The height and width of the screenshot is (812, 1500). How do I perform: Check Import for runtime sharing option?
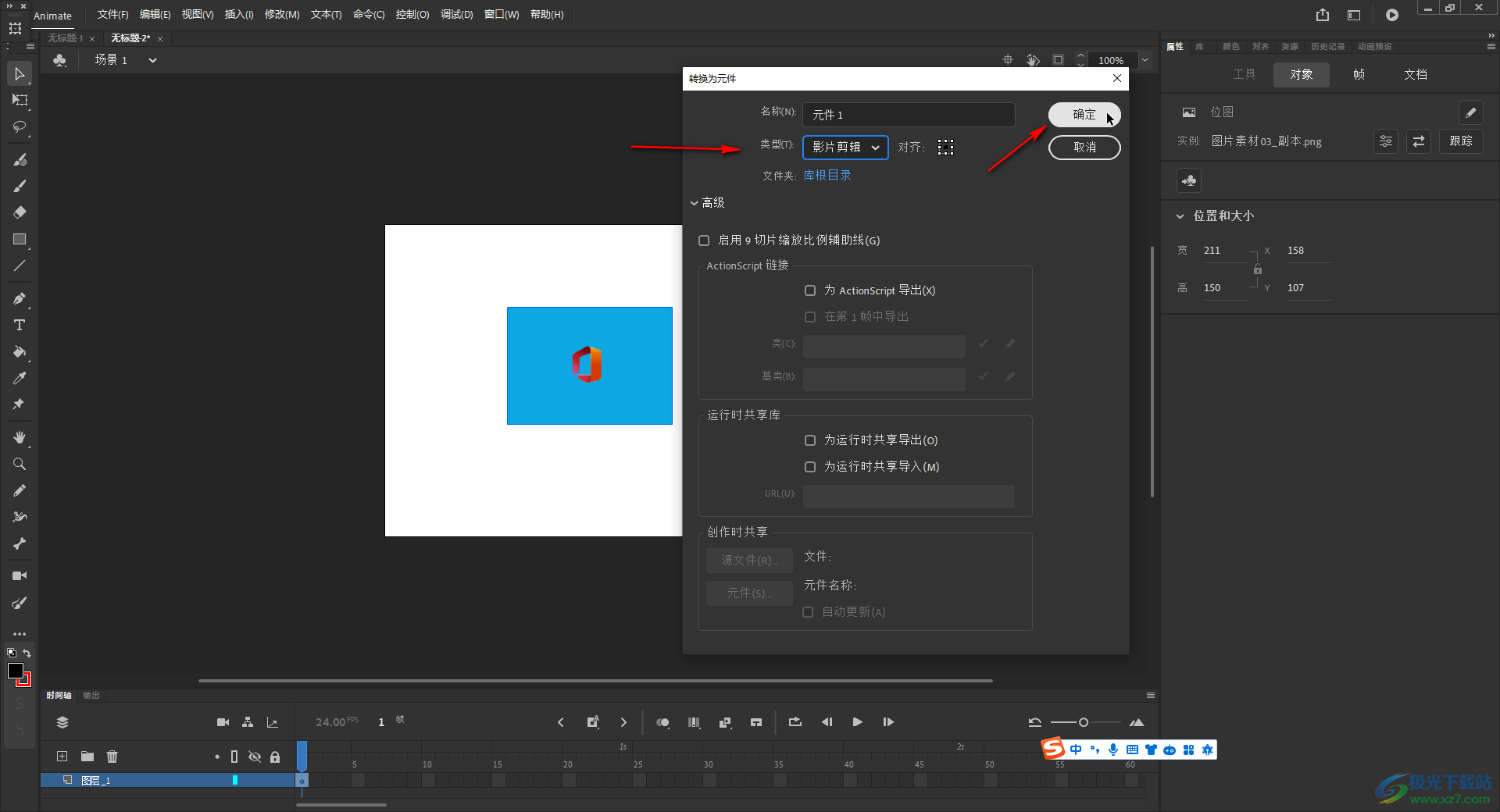(810, 467)
